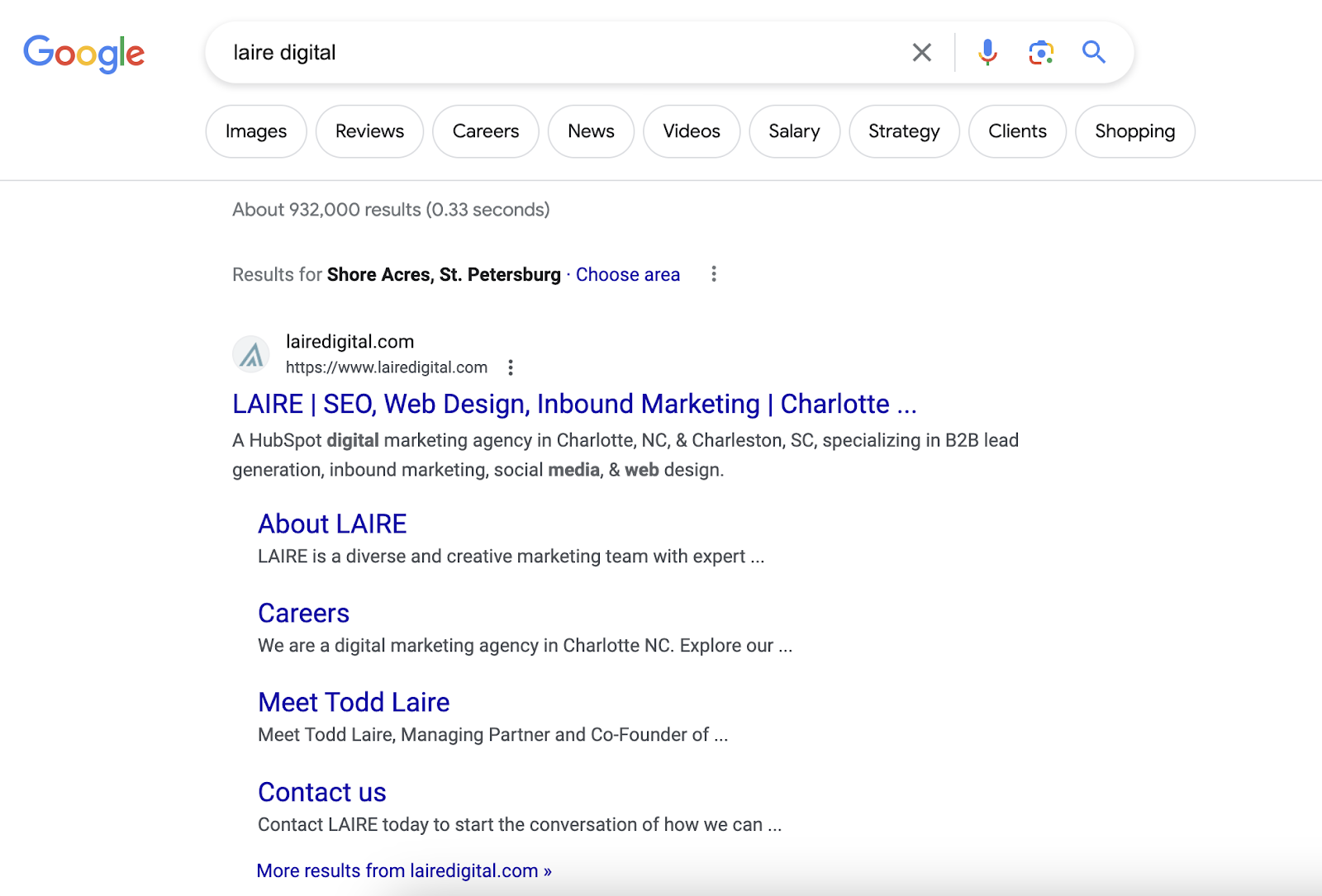Open the Careers sitelink

pos(303,613)
